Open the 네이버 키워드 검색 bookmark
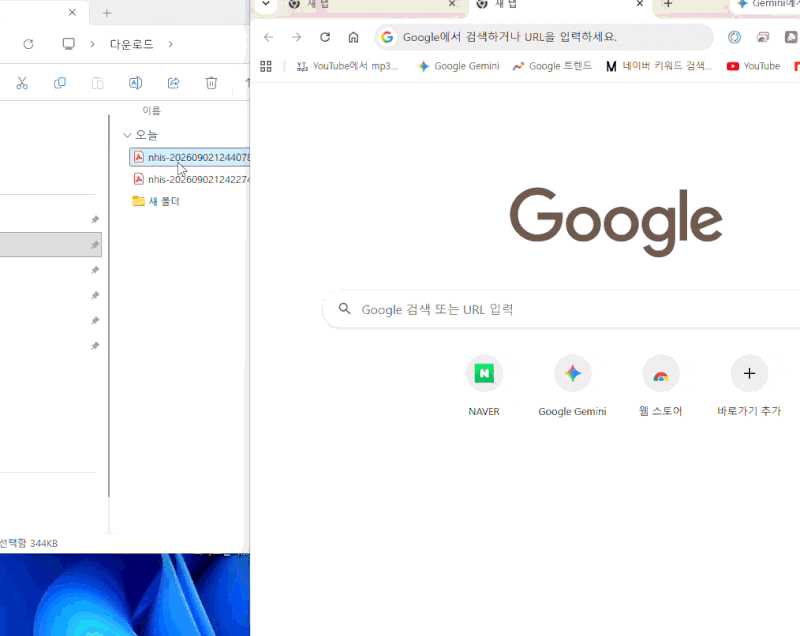Viewport: 800px width, 636px height. [x=658, y=66]
